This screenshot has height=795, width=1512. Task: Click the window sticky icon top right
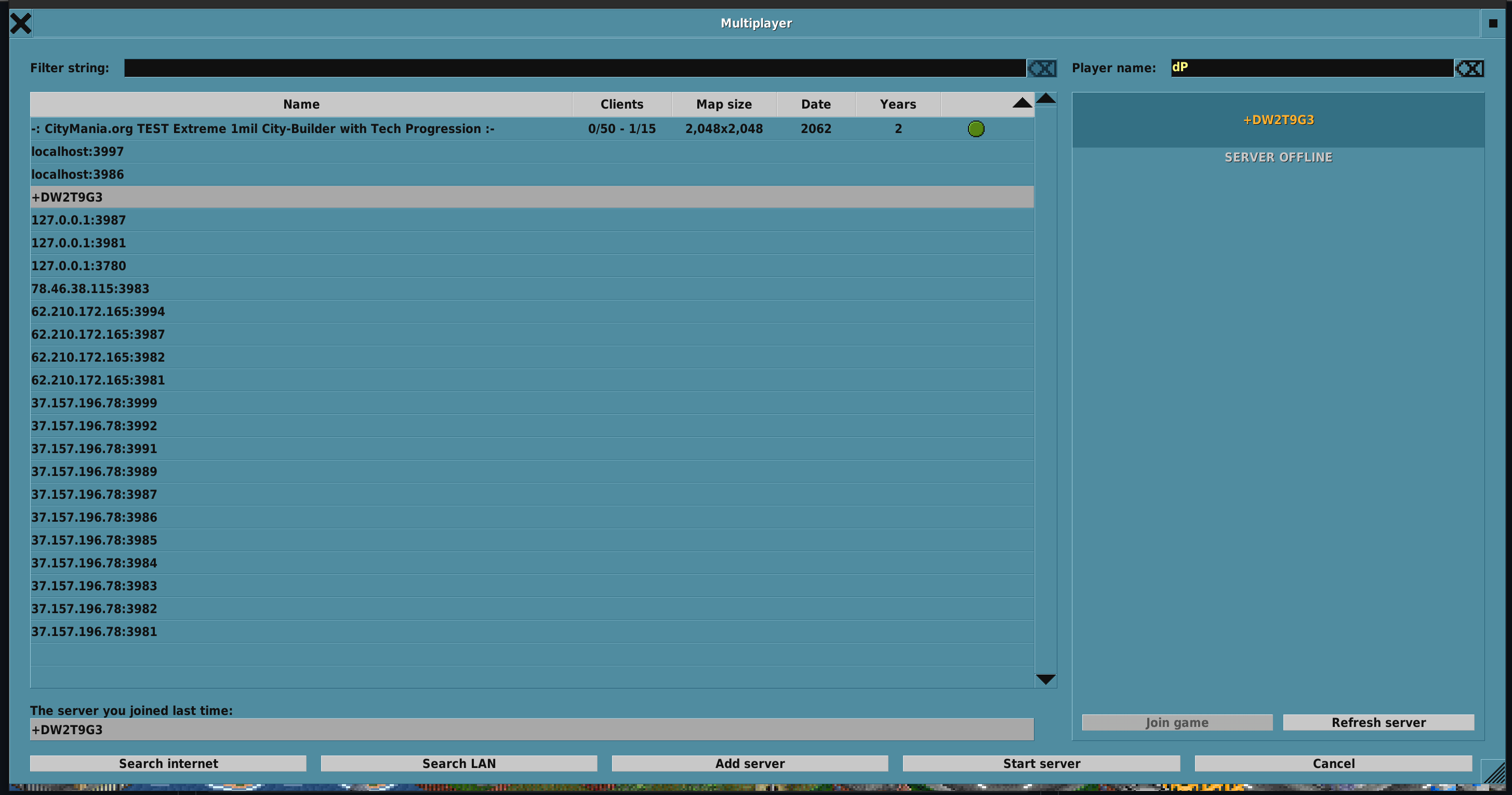[1493, 23]
